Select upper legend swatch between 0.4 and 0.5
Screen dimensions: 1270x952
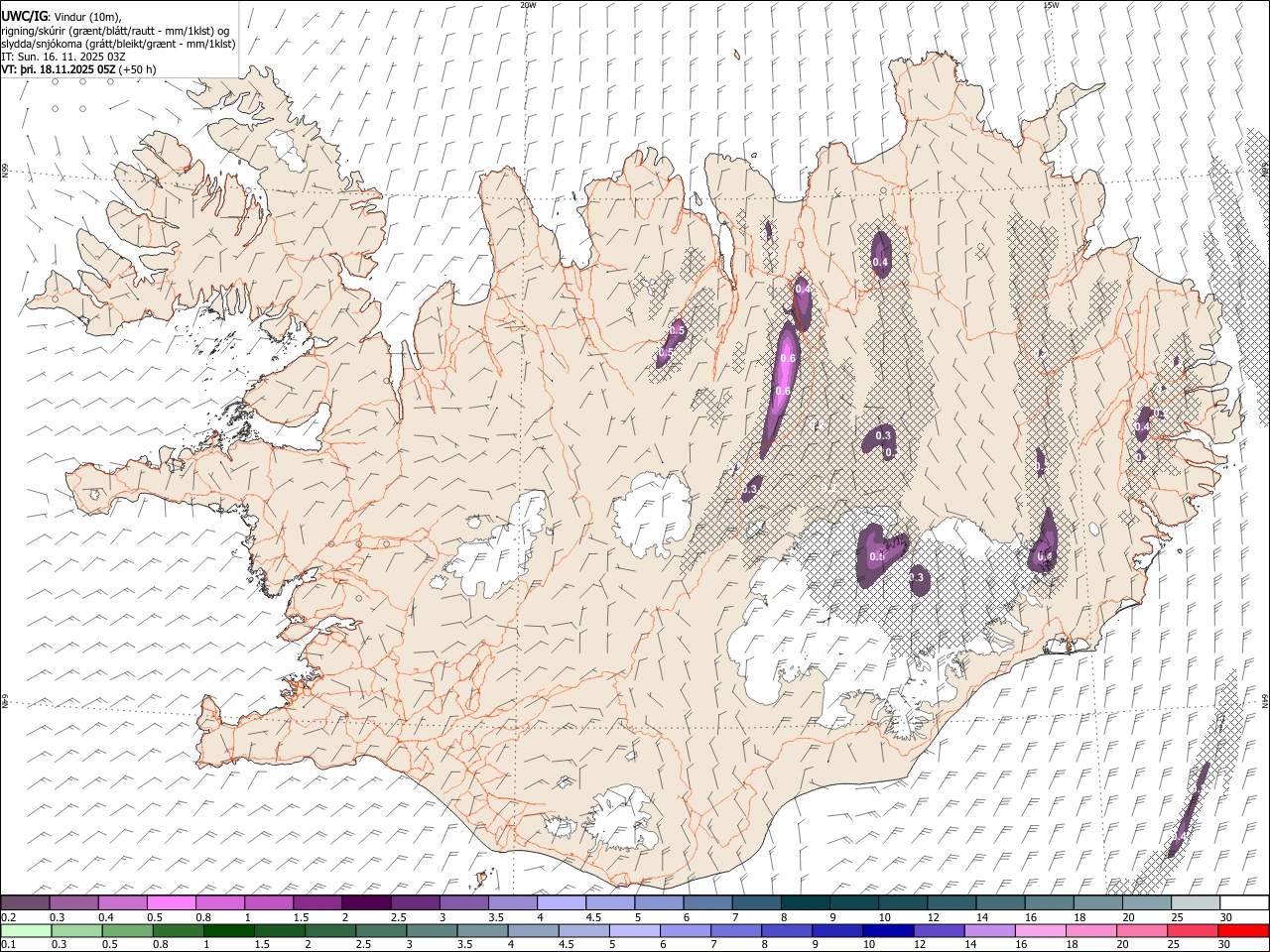123,902
